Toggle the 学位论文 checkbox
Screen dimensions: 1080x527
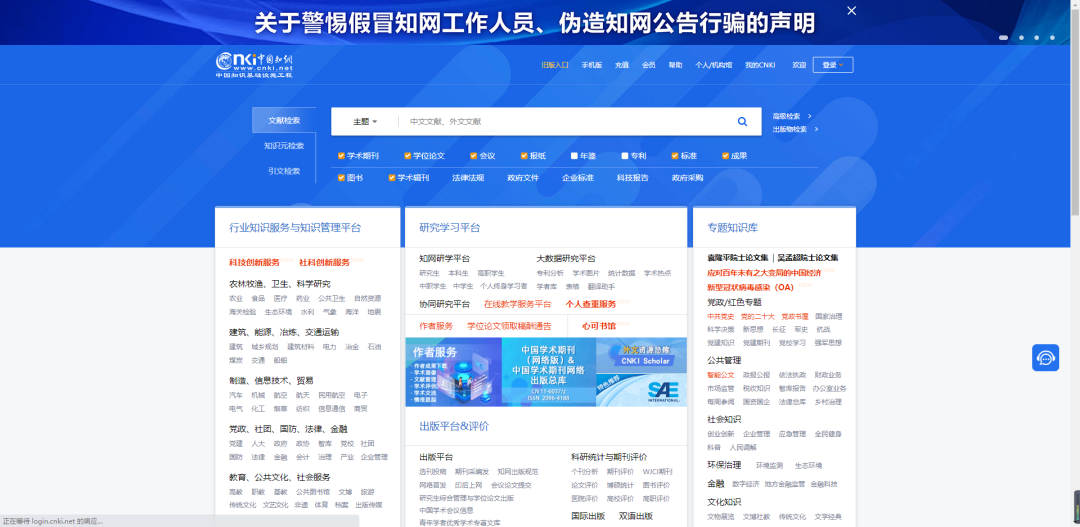(408, 156)
